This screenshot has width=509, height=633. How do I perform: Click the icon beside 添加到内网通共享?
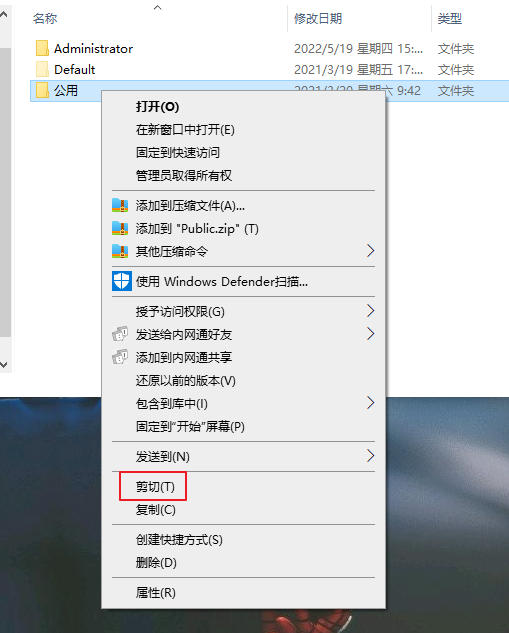[x=120, y=357]
